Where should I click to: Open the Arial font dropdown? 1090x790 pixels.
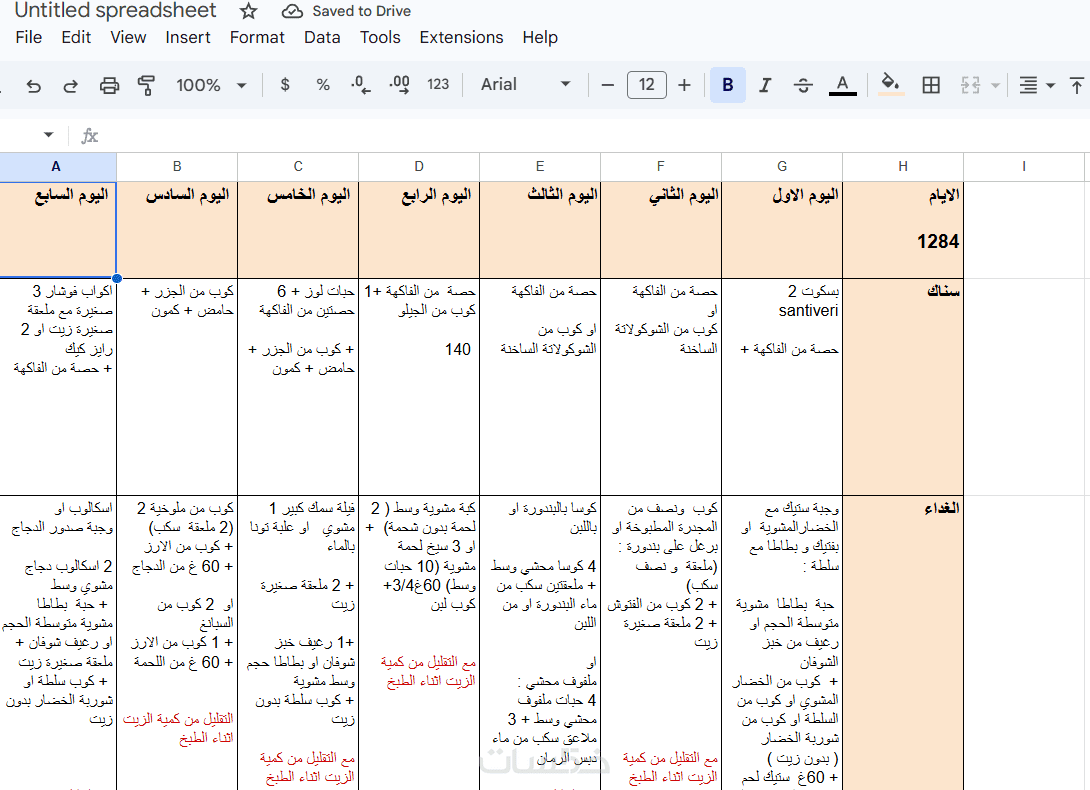526,85
